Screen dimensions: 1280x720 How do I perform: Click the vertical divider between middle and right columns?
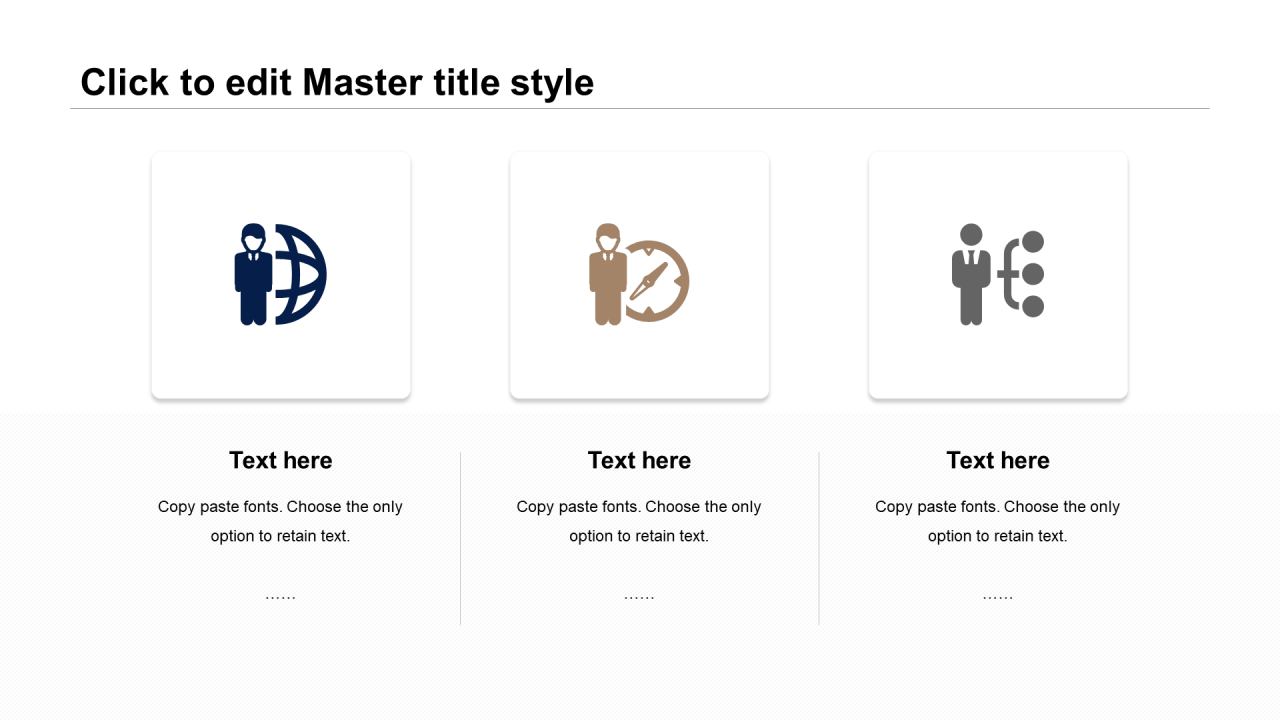[x=819, y=538]
